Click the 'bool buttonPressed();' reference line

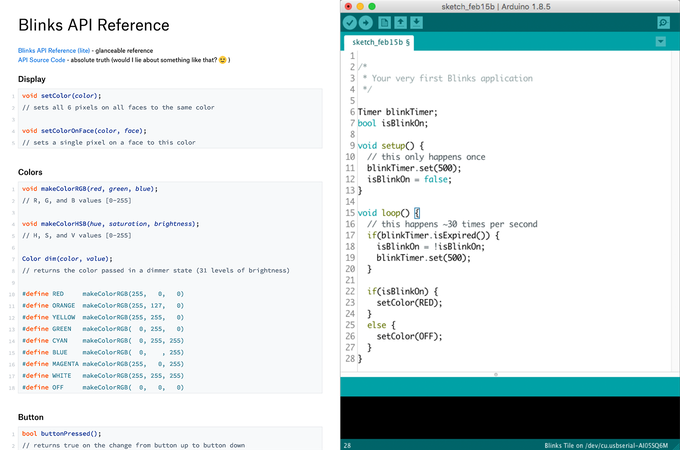[x=62, y=434]
